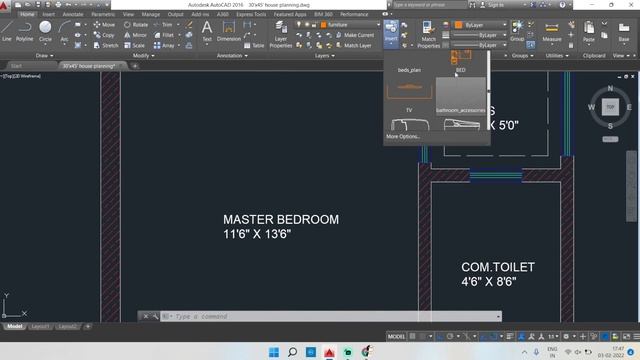The image size is (640, 360).
Task: Switch to the Manage ribbon tab
Action: pos(151,14)
